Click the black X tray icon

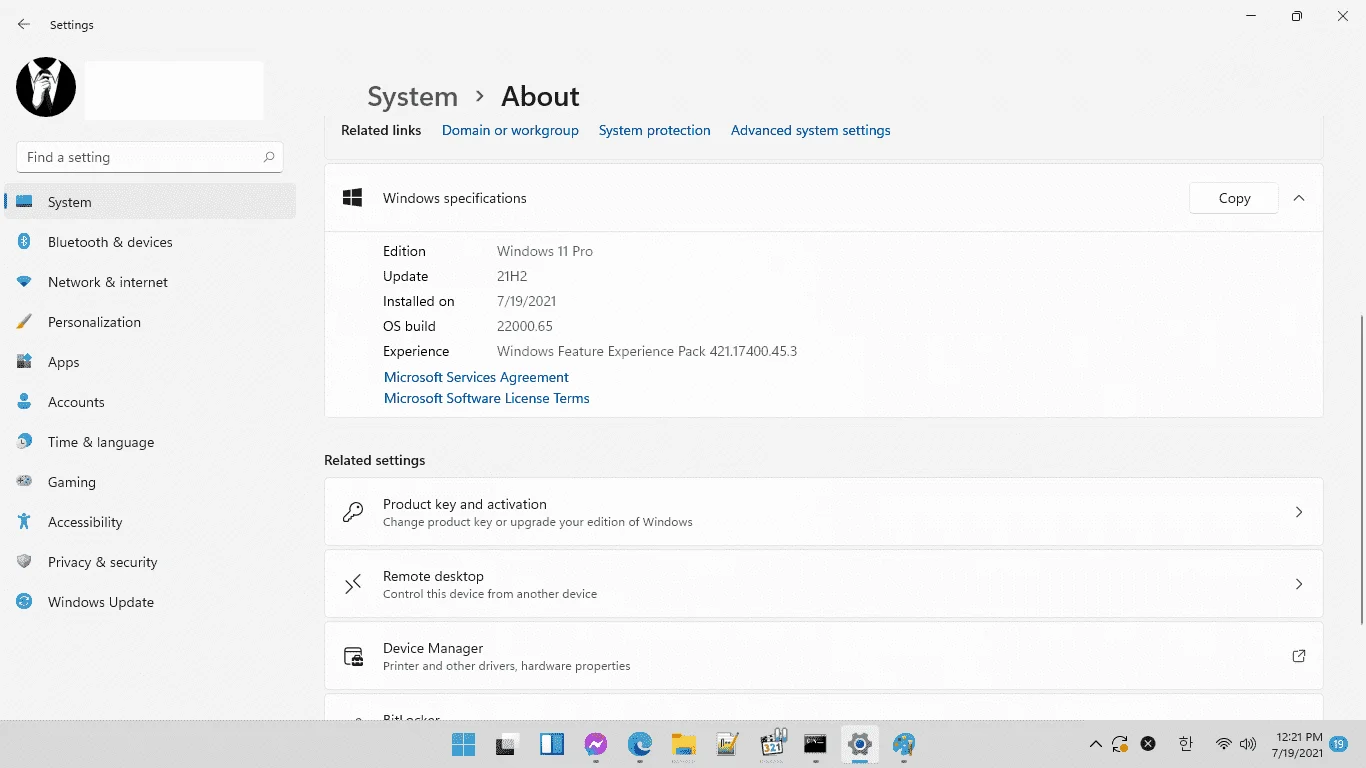(1148, 744)
